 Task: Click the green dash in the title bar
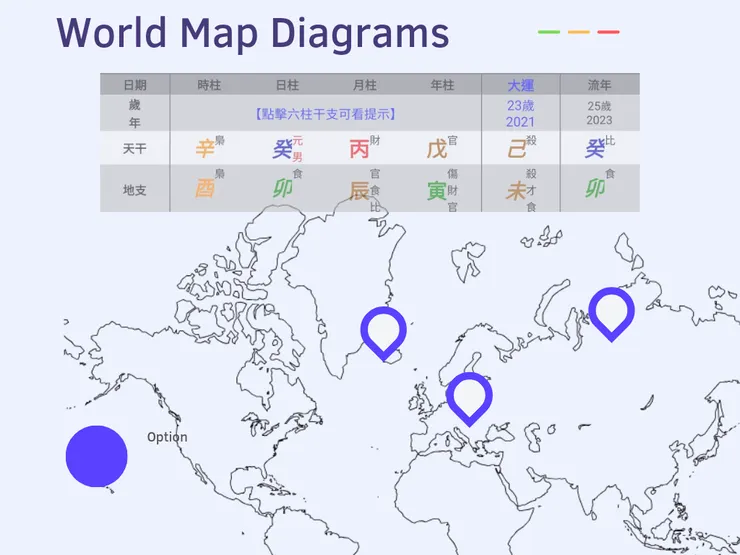click(x=549, y=32)
